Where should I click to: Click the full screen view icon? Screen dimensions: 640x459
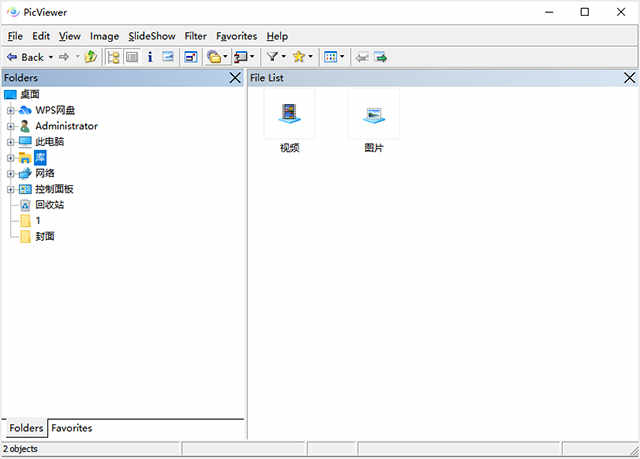191,57
